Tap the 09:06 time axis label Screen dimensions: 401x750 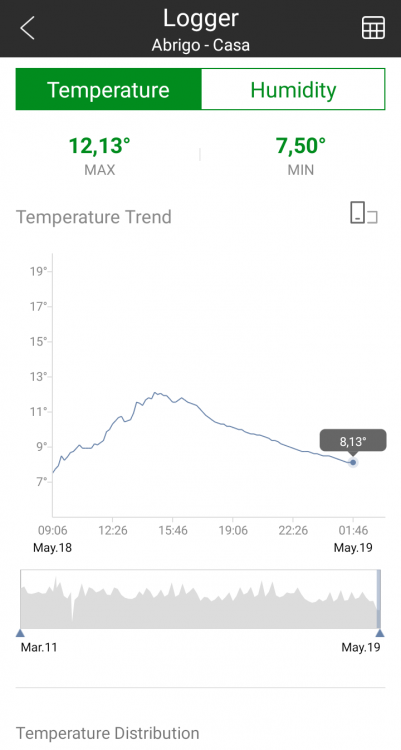pyautogui.click(x=53, y=530)
